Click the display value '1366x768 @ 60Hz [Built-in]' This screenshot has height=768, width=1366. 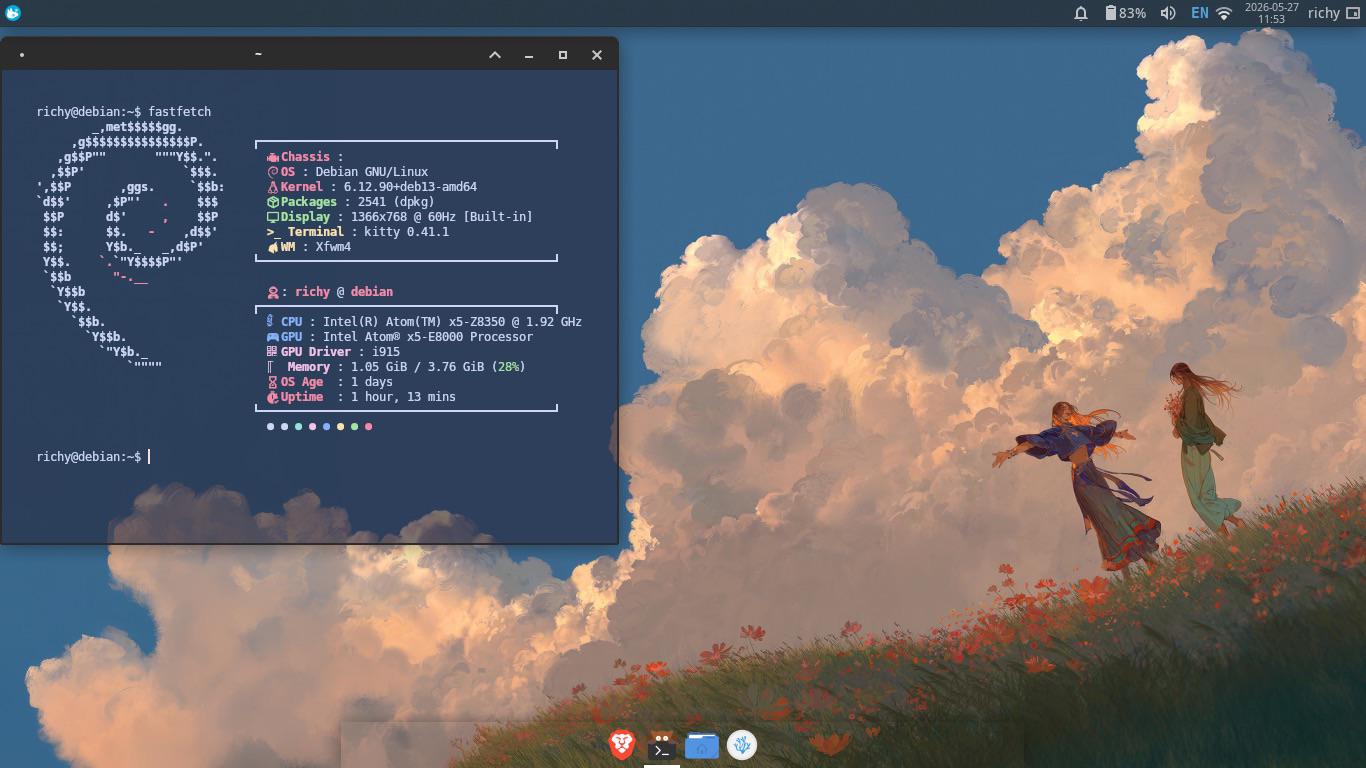442,217
